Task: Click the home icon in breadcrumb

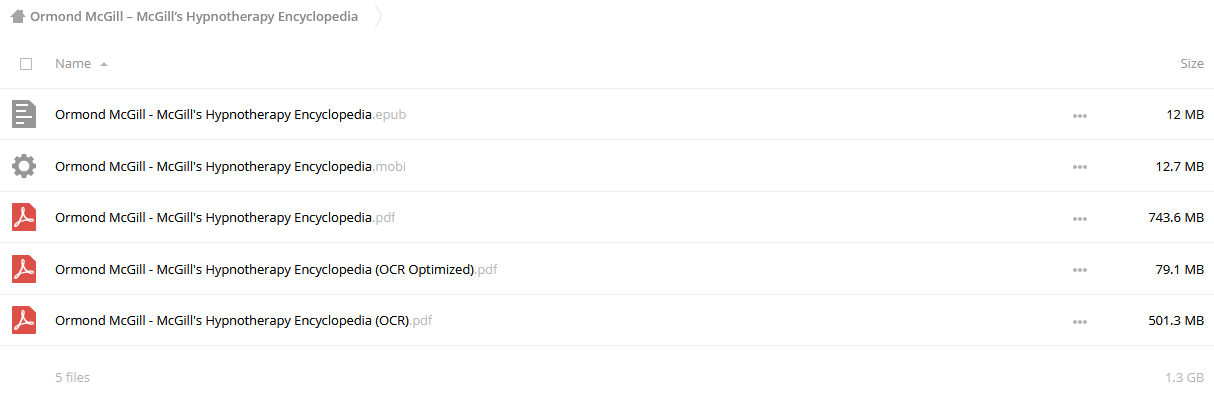Action: pyautogui.click(x=17, y=17)
